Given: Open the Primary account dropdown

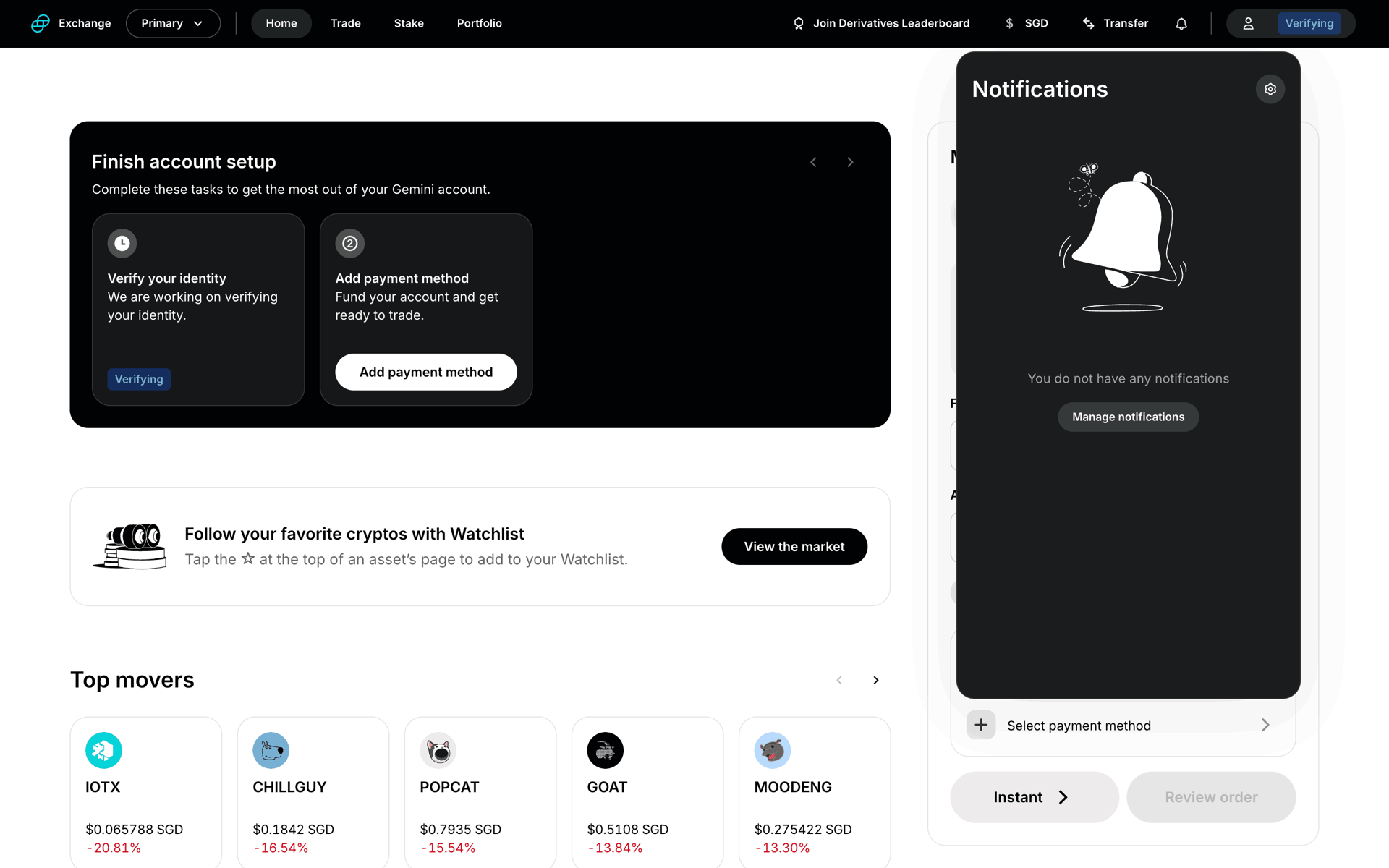Looking at the screenshot, I should click(173, 23).
